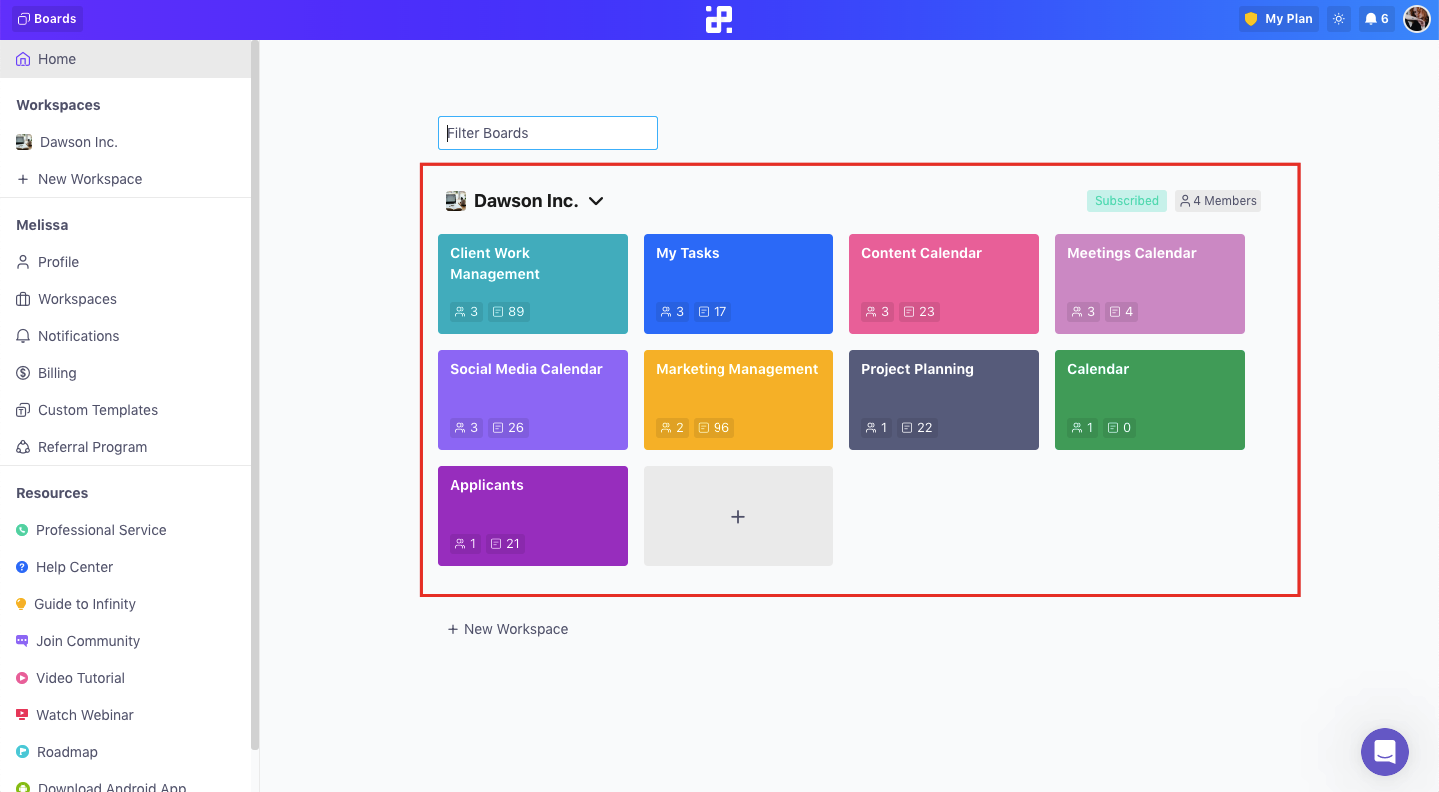Expand the Dawson Inc. workspace chevron
The height and width of the screenshot is (792, 1439).
[596, 201]
